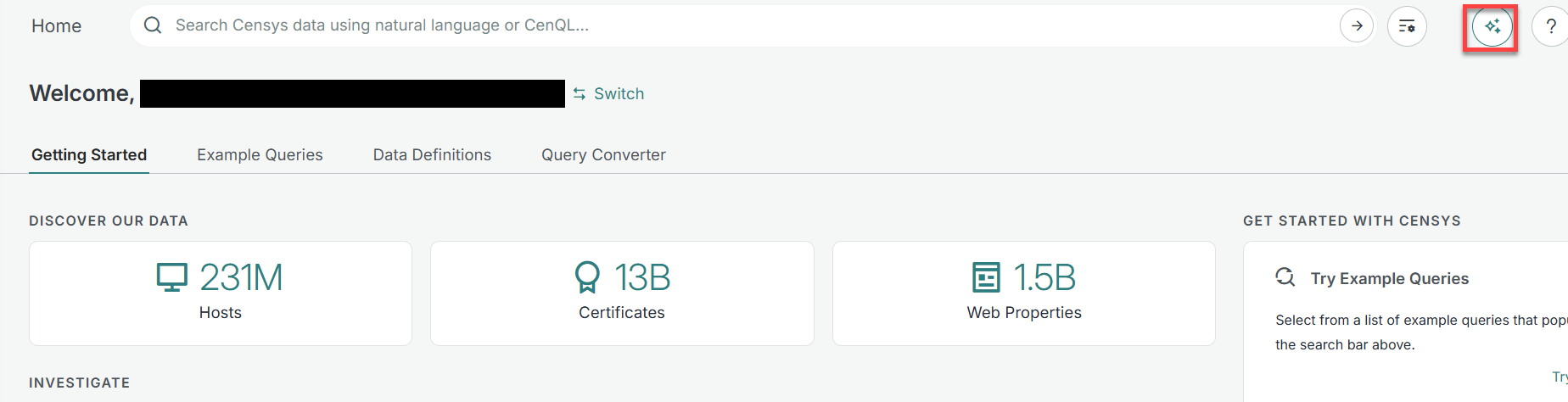Open the help question mark menu
The width and height of the screenshot is (1568, 402).
click(1550, 25)
